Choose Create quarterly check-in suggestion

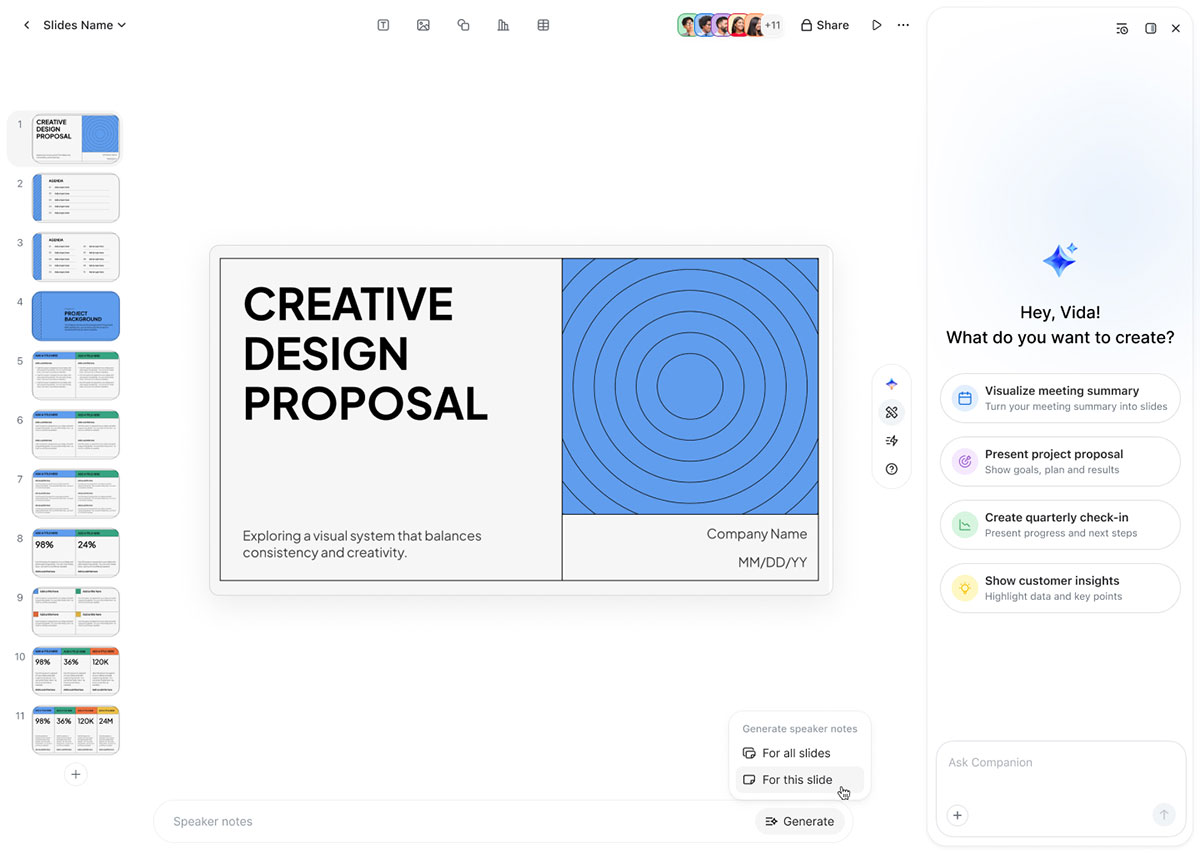[1060, 525]
